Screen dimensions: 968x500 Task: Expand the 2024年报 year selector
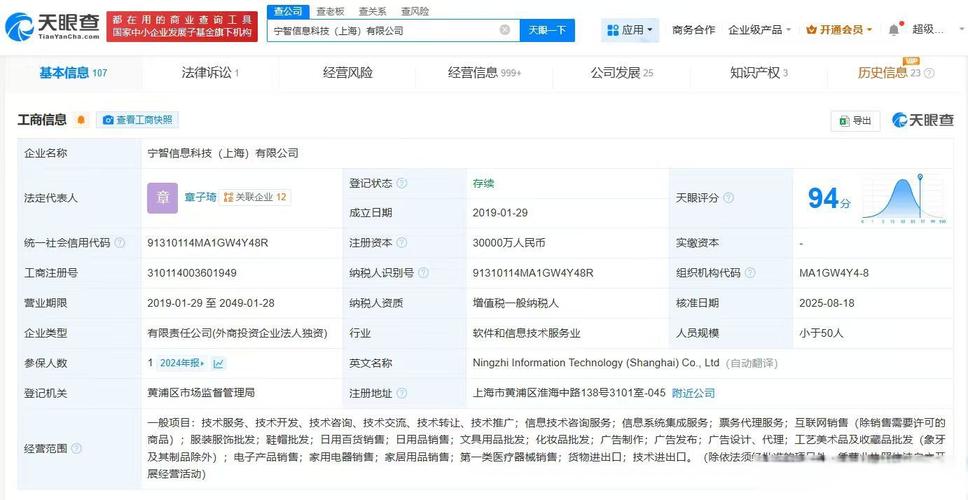coord(182,364)
